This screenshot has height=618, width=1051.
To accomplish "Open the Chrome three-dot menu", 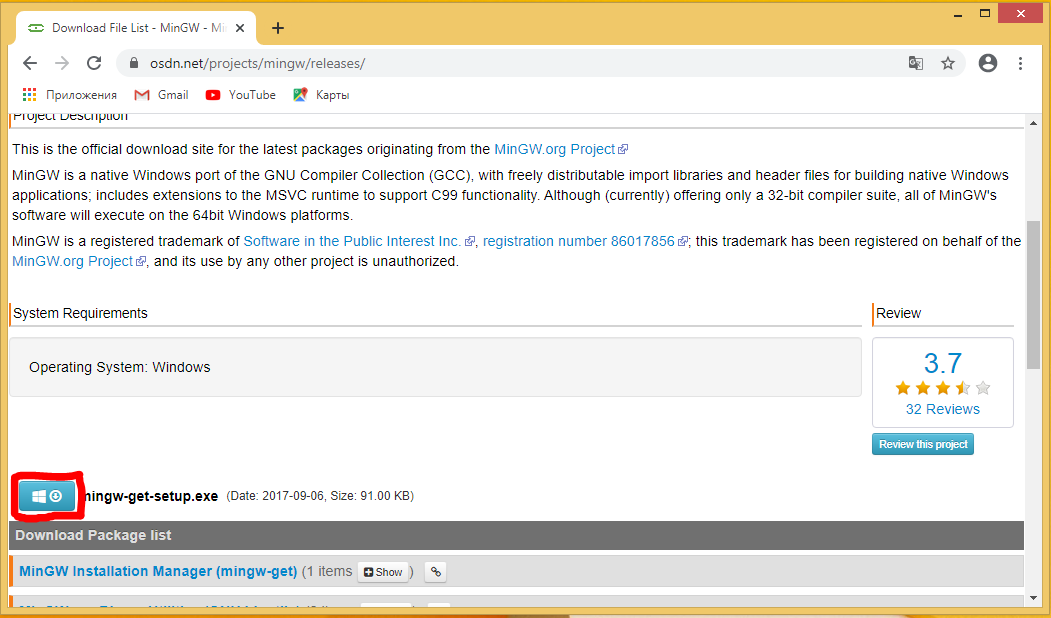I will coord(1020,63).
